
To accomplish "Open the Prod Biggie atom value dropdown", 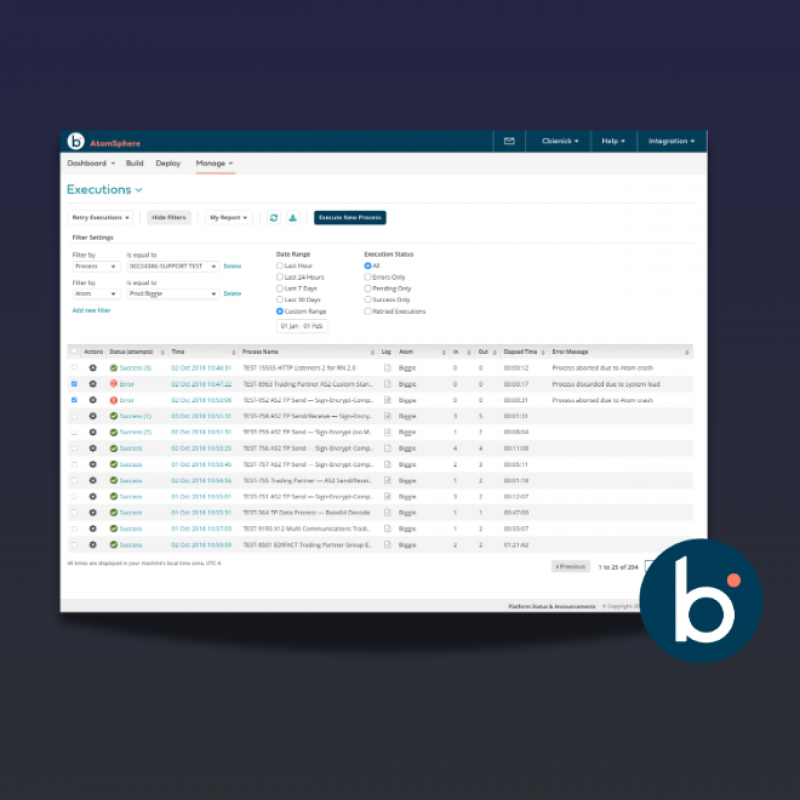I will [171, 294].
